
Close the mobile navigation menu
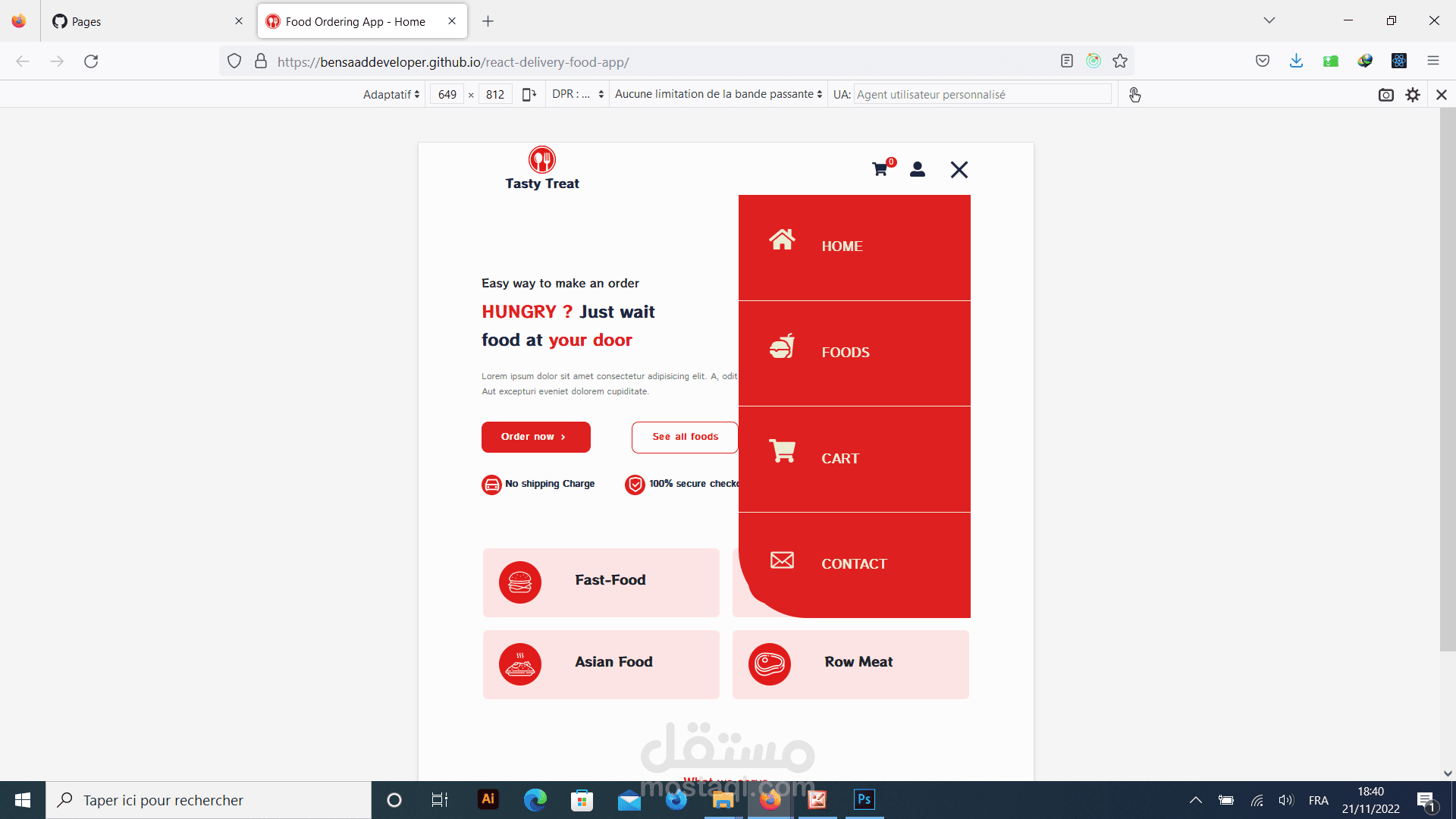click(959, 170)
